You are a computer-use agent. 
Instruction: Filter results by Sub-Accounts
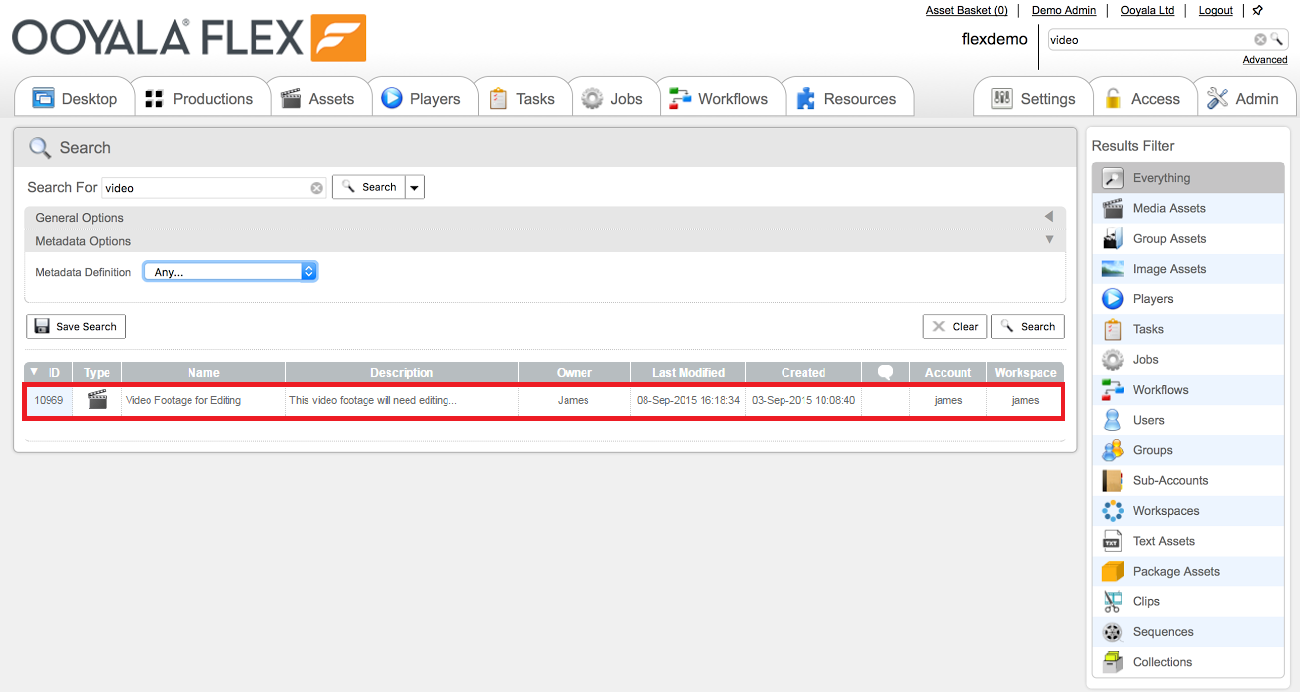[x=1169, y=480]
